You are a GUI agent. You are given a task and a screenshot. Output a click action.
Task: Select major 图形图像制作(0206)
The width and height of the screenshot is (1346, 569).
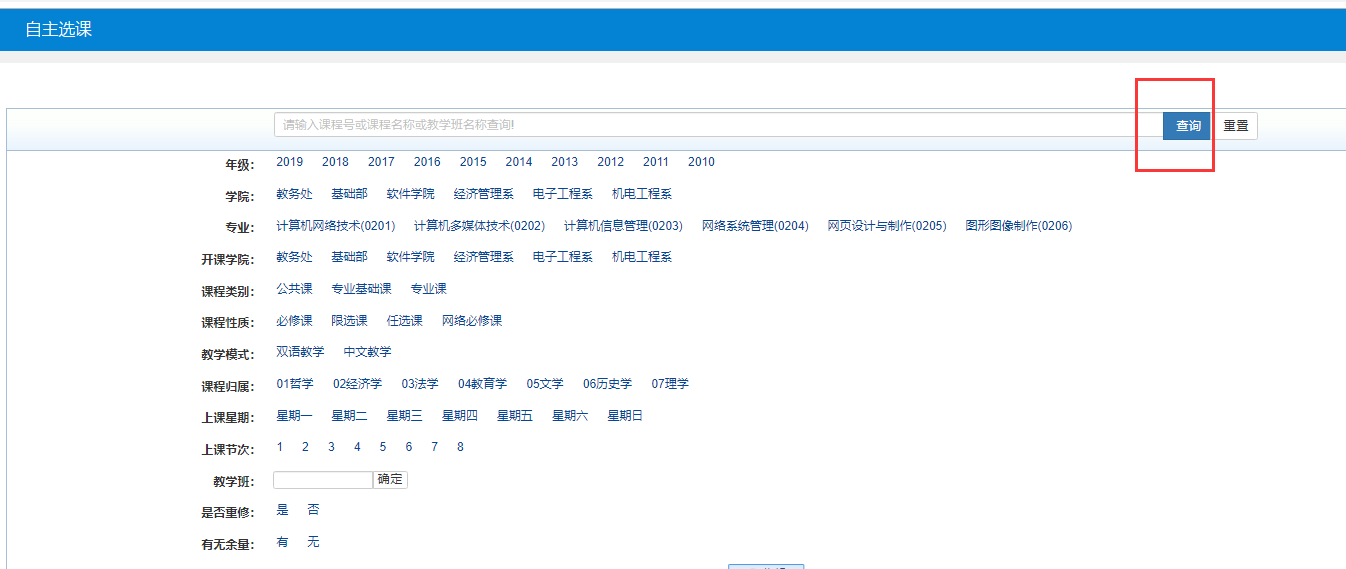(1018, 226)
